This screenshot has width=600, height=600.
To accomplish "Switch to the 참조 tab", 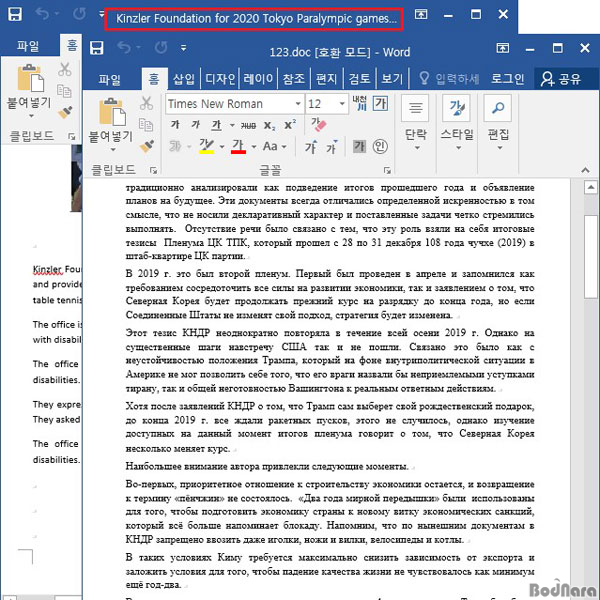I will coord(293,79).
